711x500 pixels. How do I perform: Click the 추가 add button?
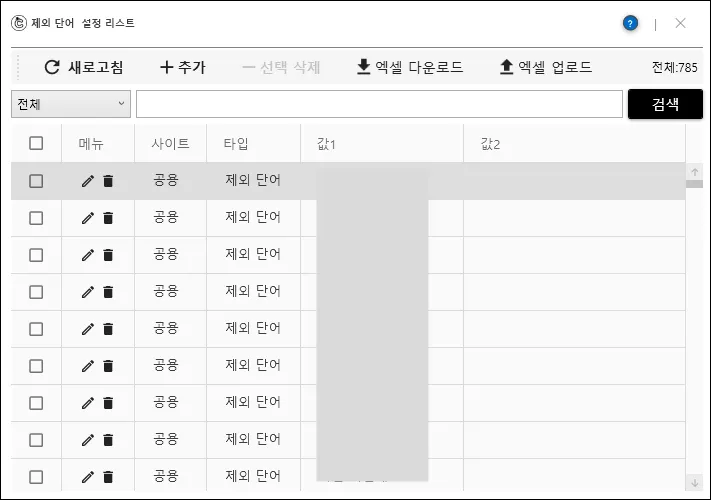pos(182,67)
